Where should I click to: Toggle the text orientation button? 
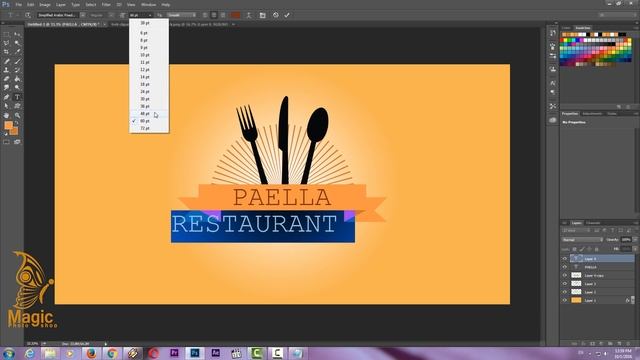pyautogui.click(x=28, y=15)
